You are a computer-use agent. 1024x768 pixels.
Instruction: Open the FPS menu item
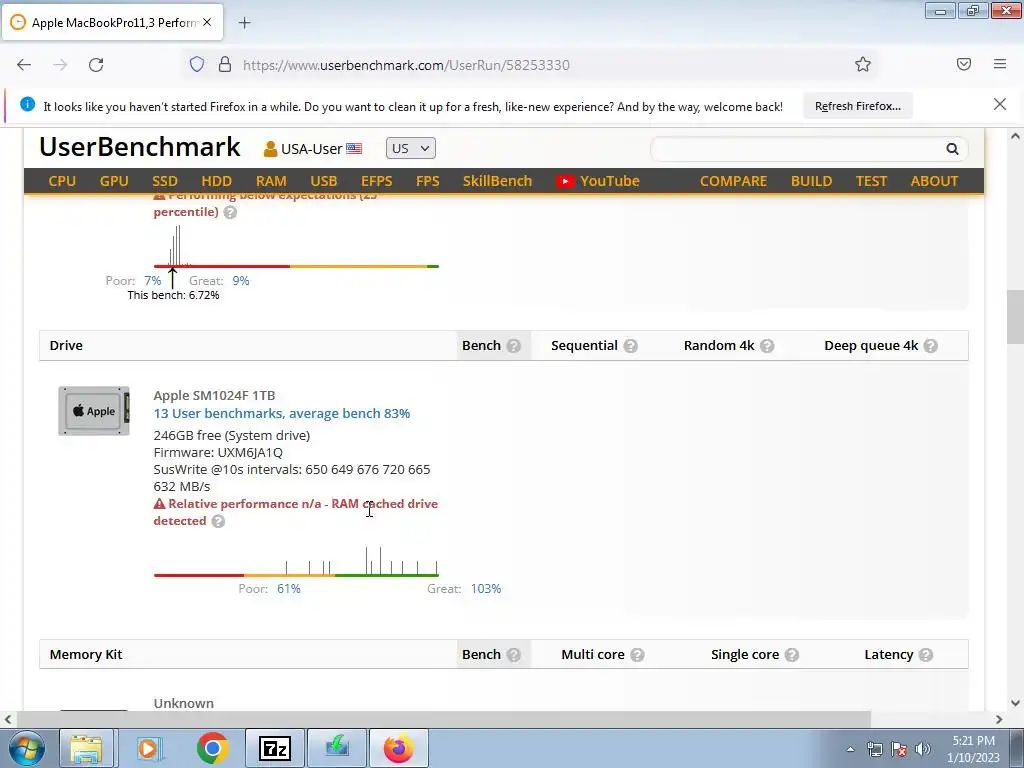(428, 181)
